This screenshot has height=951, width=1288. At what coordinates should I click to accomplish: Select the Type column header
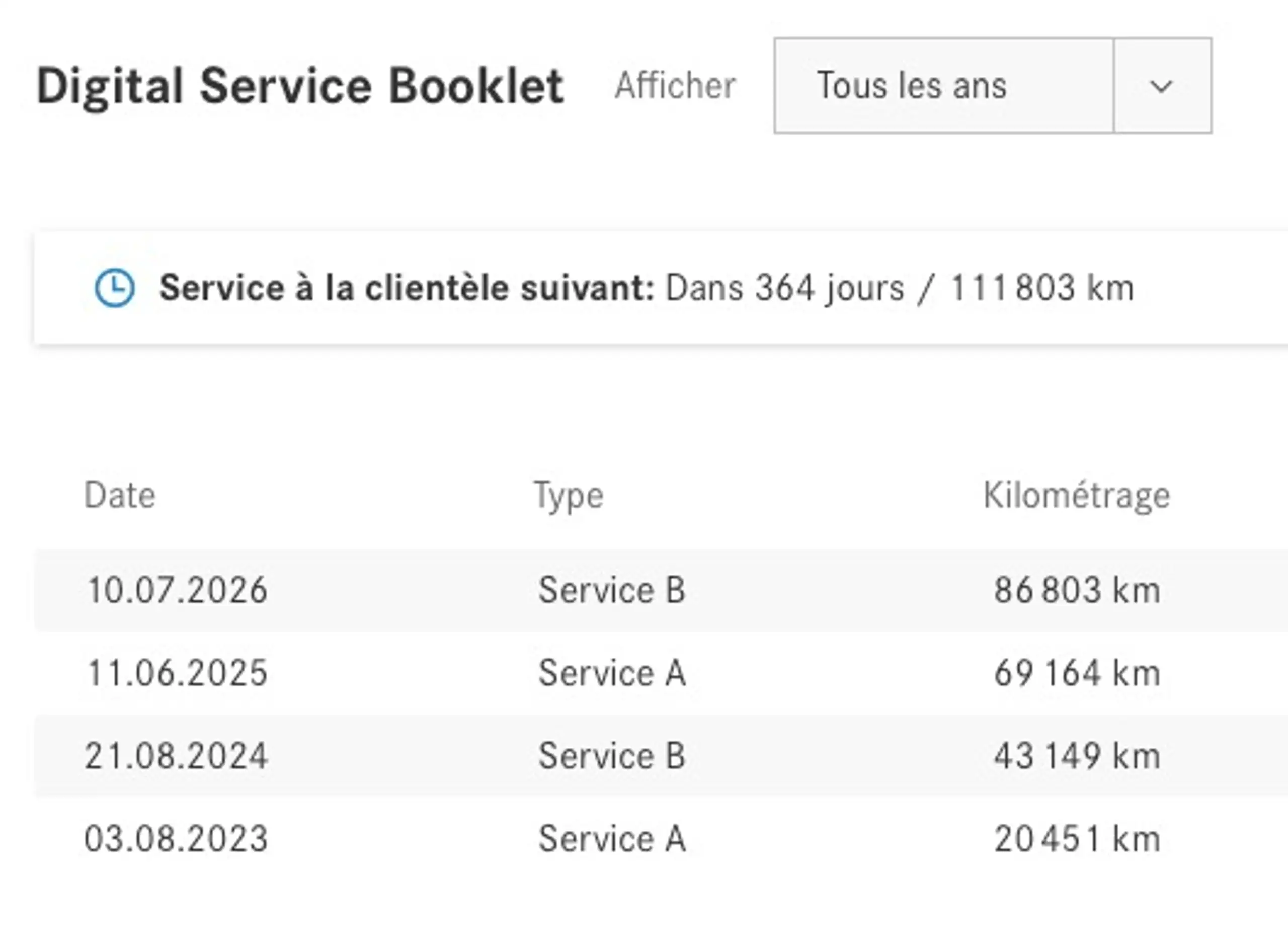(x=569, y=496)
